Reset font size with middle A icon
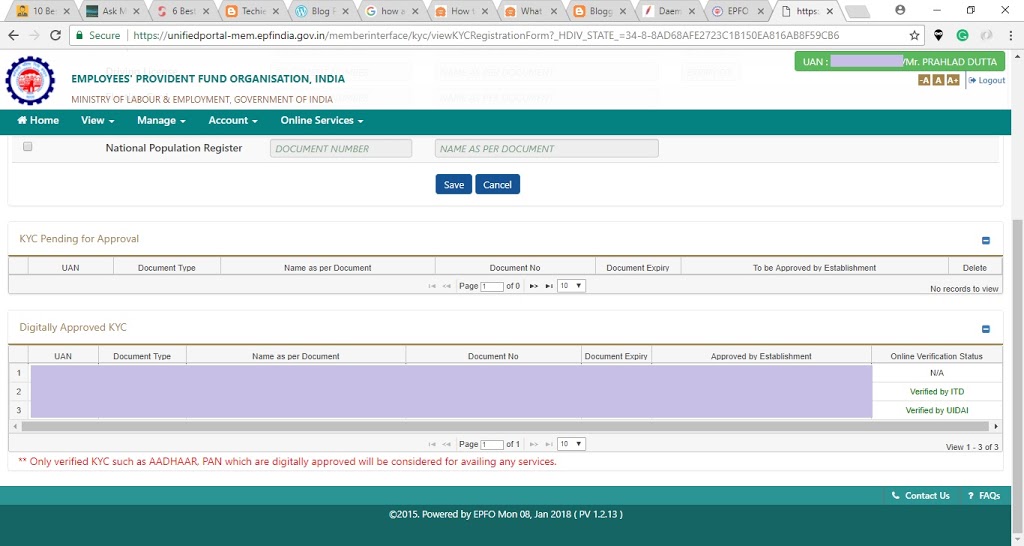Viewport: 1024px width, 546px height. click(938, 80)
